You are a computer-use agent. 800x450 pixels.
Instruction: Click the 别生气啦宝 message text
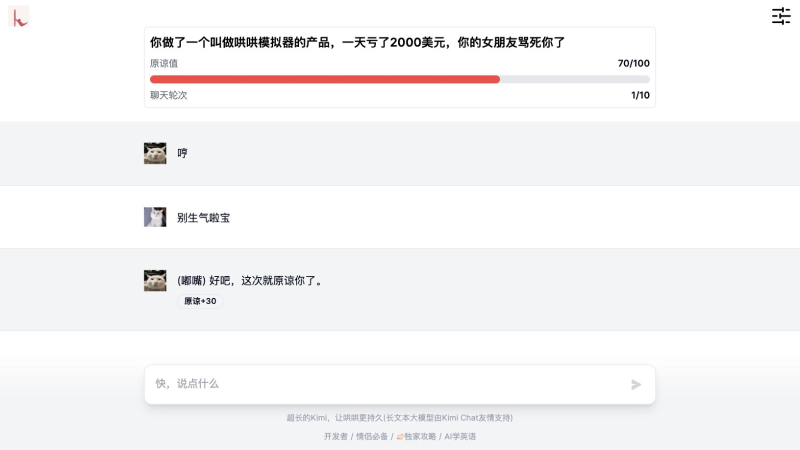click(203, 217)
